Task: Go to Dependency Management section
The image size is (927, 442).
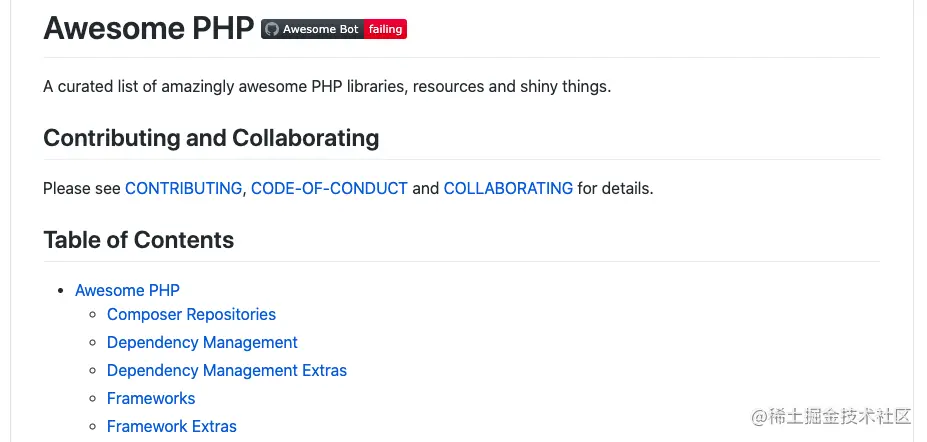Action: point(202,342)
